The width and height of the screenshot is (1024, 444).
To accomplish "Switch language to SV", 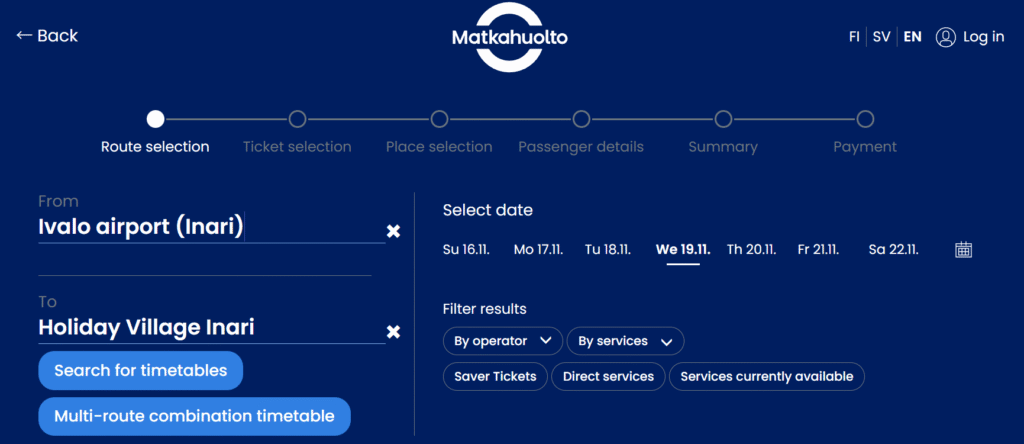I will pyautogui.click(x=881, y=37).
